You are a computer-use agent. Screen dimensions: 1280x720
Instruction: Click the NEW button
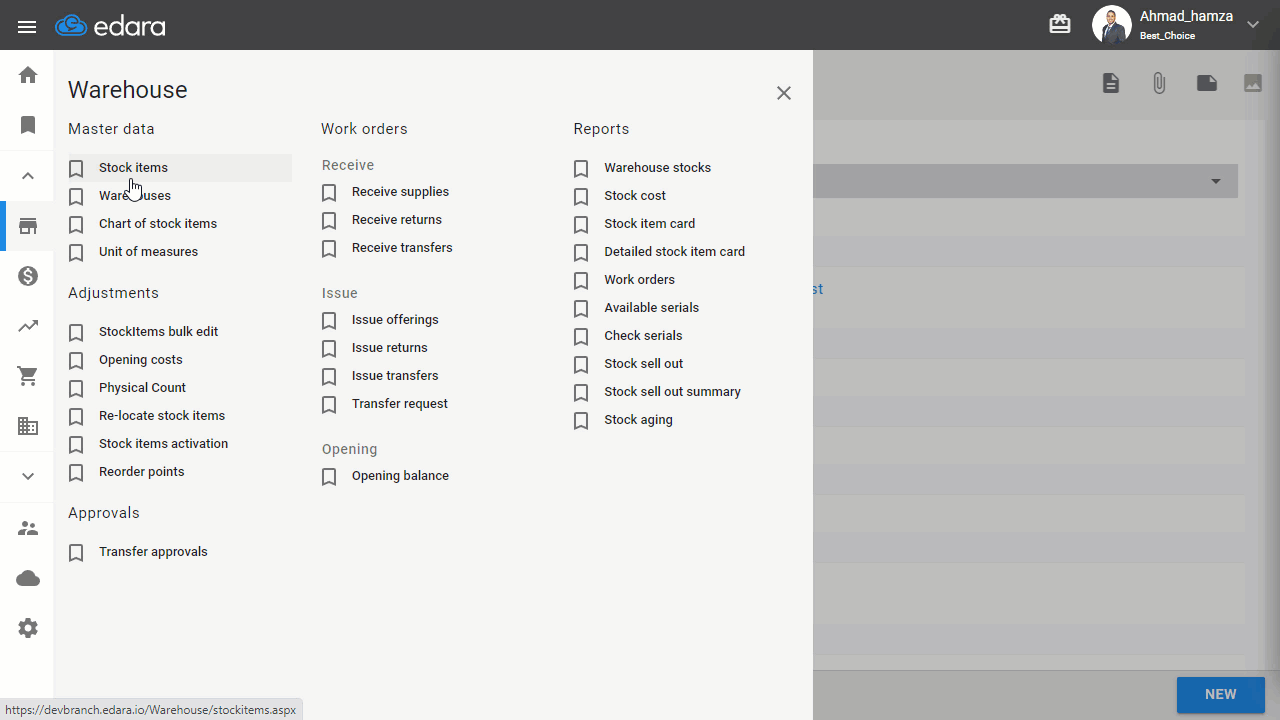(1221, 694)
